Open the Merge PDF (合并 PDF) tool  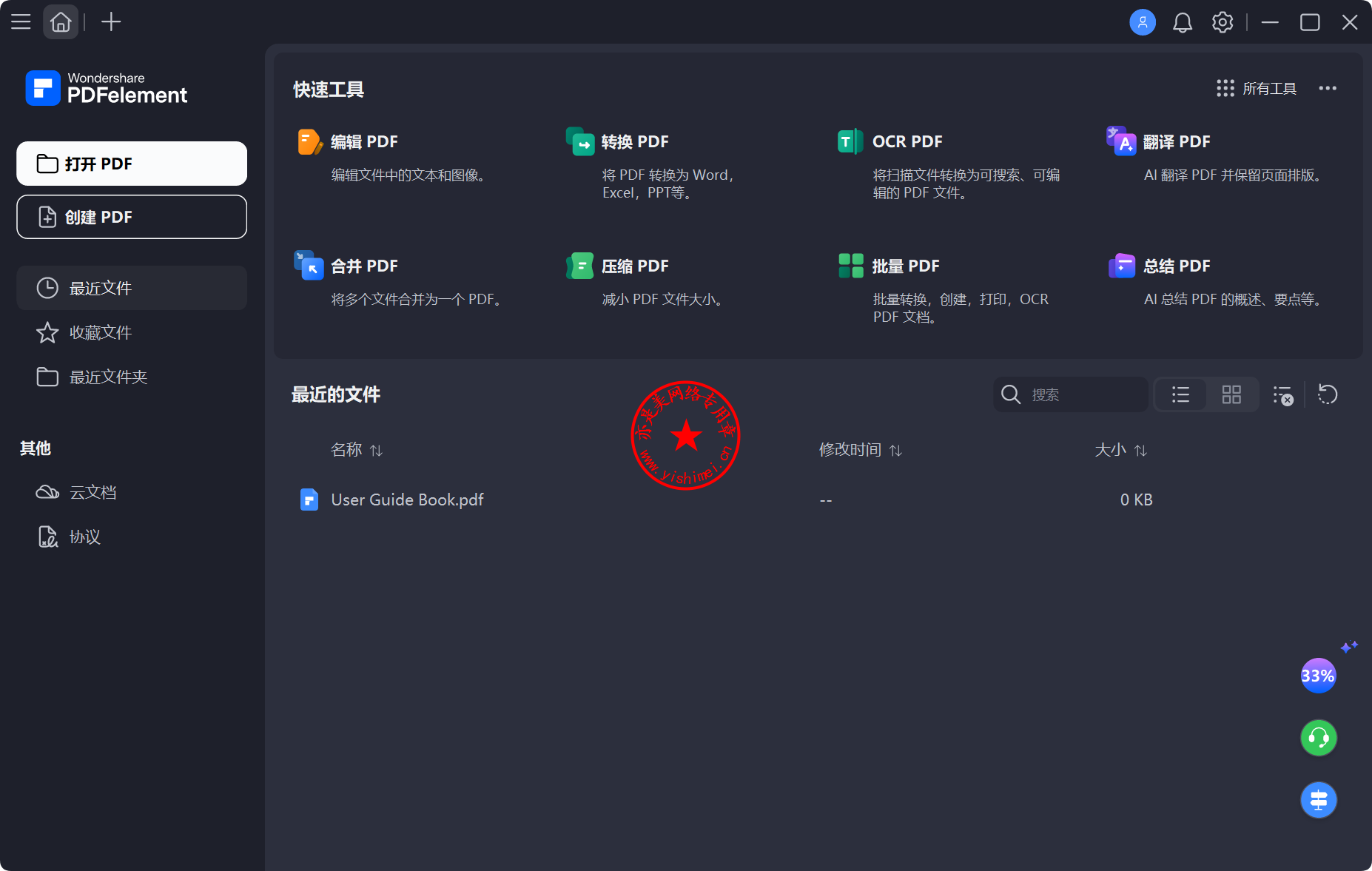(363, 266)
